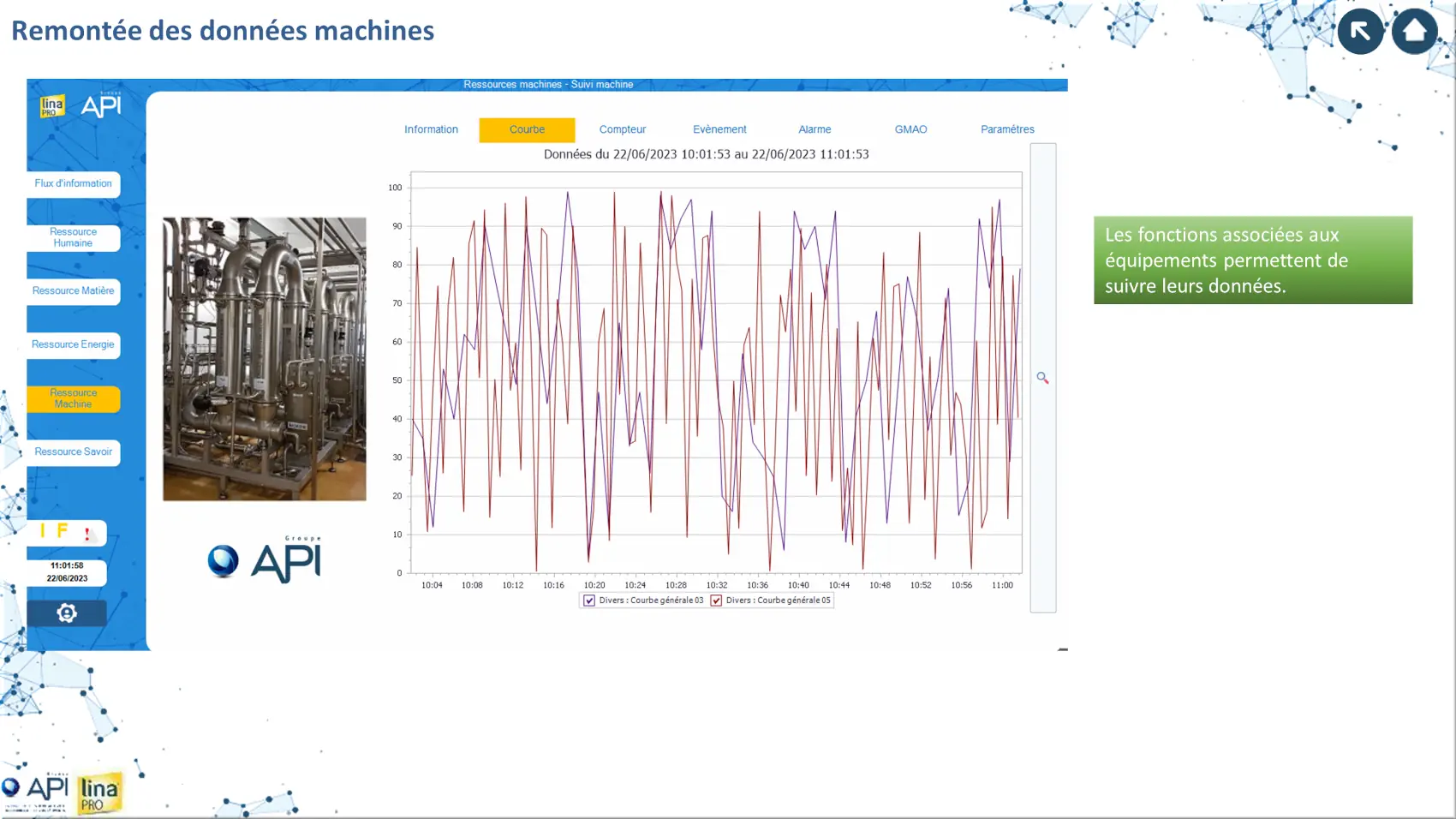Click the vertical bar right of chart
This screenshot has width=1456, height=819.
(x=1042, y=514)
